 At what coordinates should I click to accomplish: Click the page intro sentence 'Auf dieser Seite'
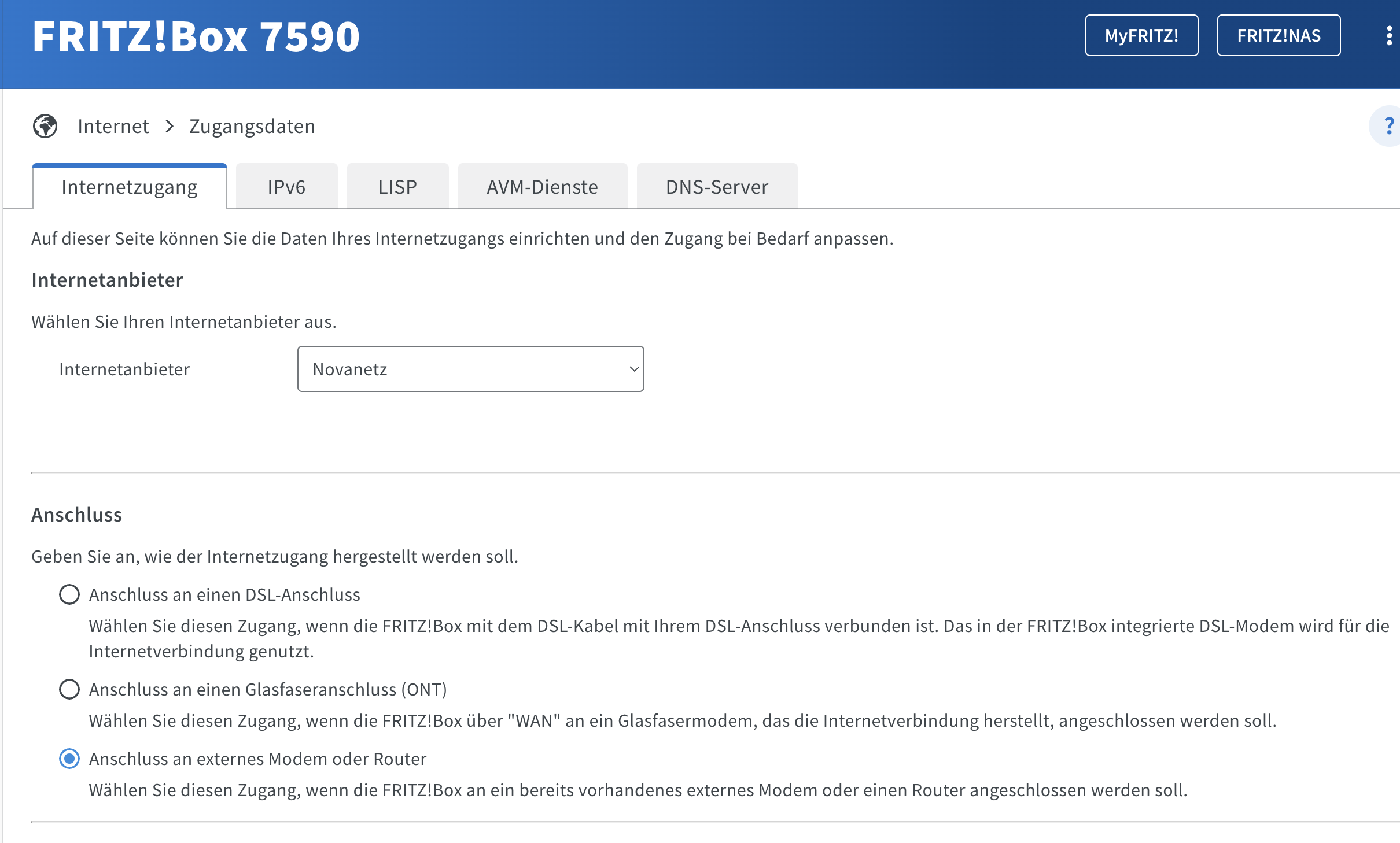click(x=462, y=238)
